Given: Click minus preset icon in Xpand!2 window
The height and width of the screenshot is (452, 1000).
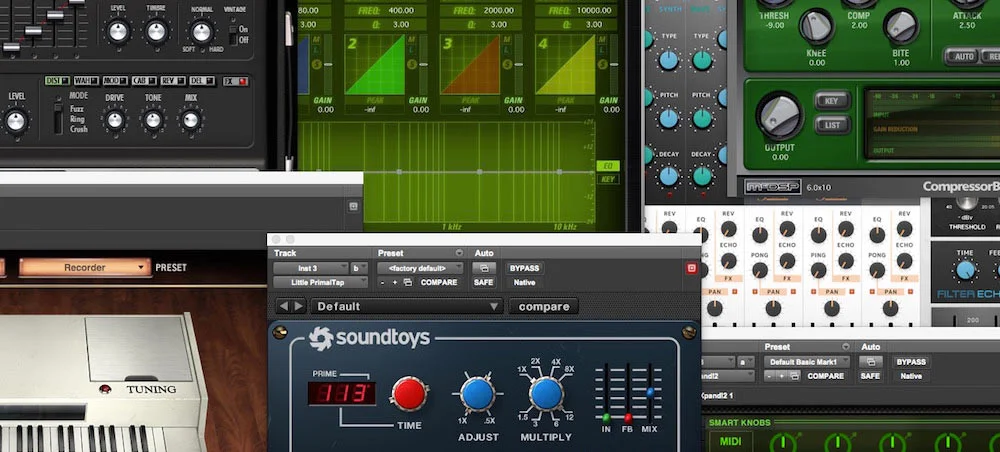Looking at the screenshot, I should 770,376.
